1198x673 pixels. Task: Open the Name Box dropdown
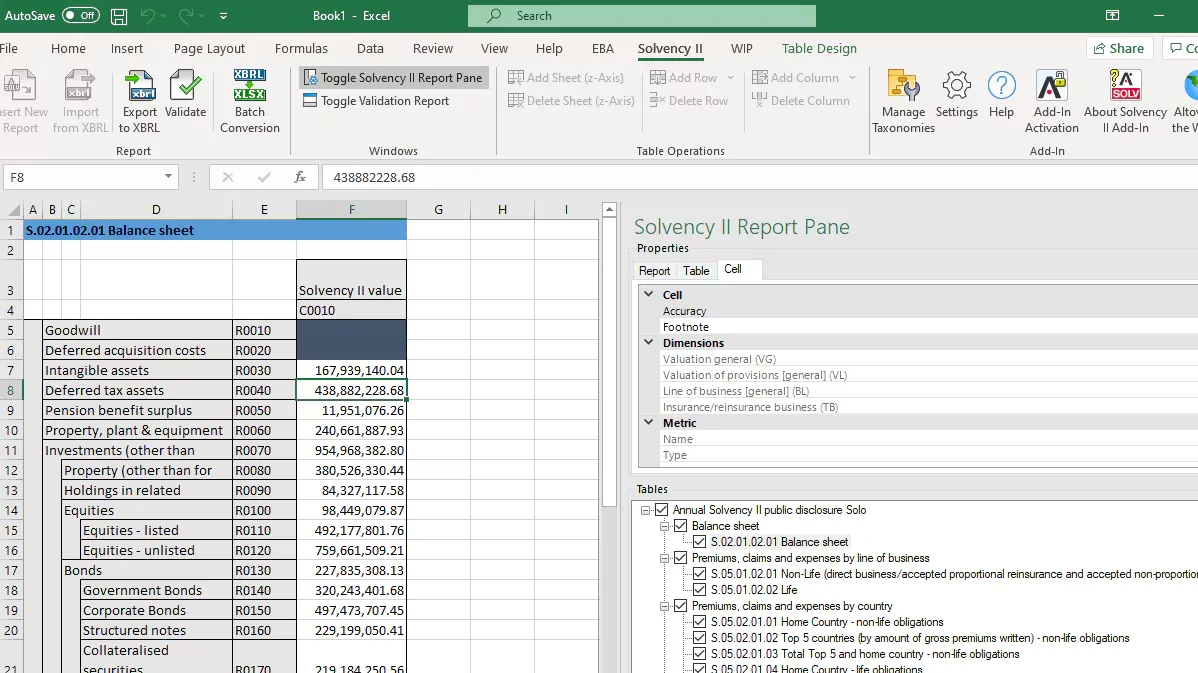[168, 177]
